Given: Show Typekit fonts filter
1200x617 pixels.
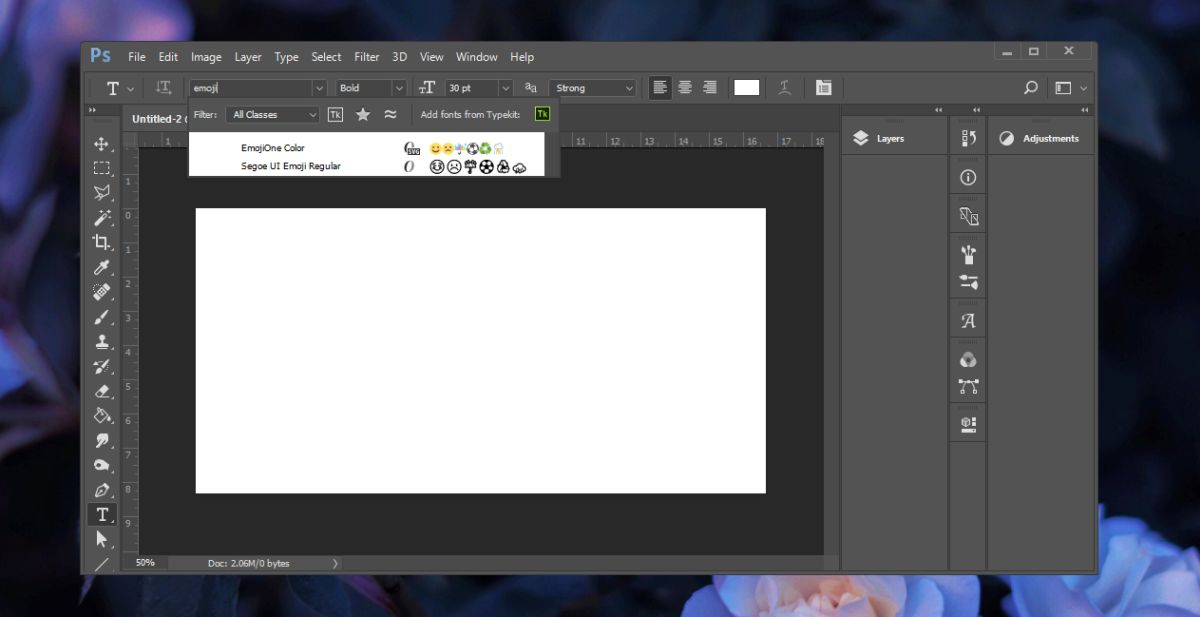Looking at the screenshot, I should (335, 115).
